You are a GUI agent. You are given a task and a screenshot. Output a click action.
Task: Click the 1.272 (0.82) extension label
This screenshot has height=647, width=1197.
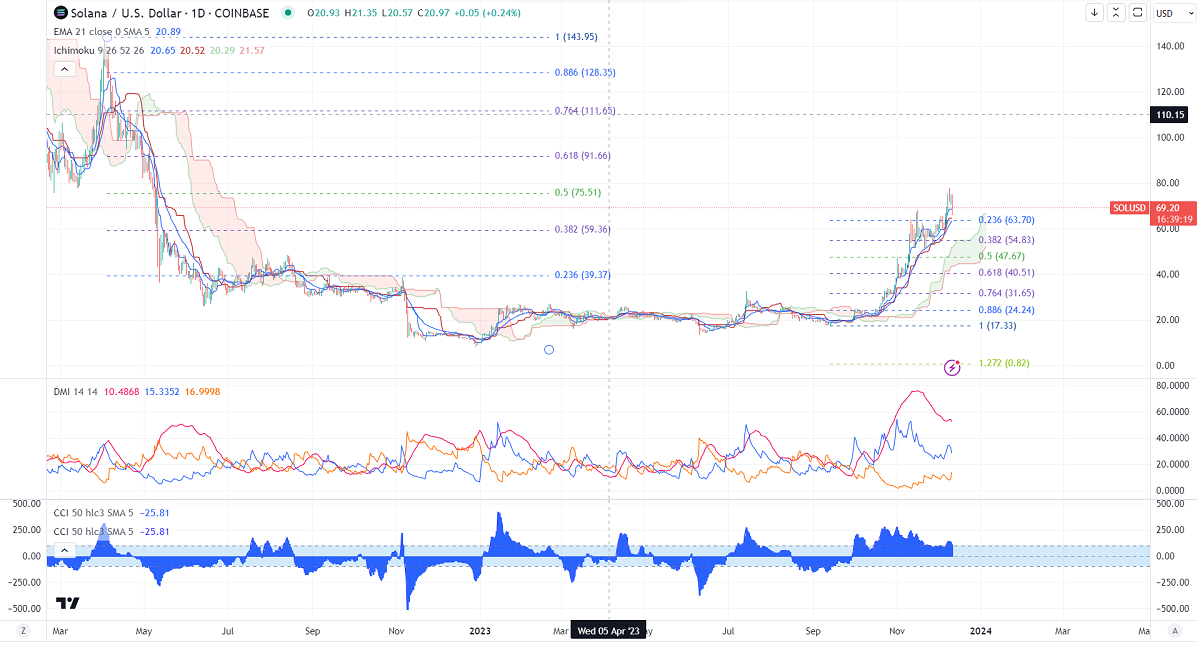tap(1004, 363)
